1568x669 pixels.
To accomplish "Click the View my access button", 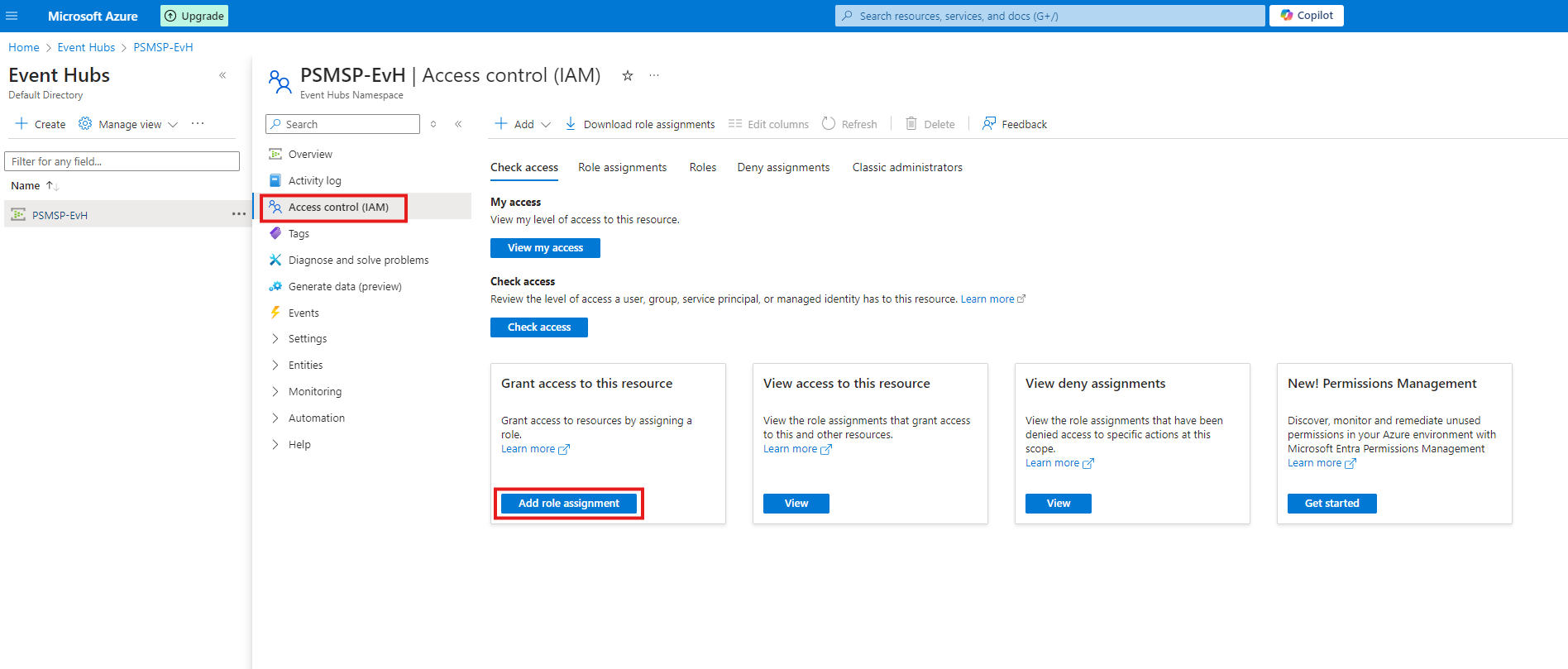I will point(545,248).
